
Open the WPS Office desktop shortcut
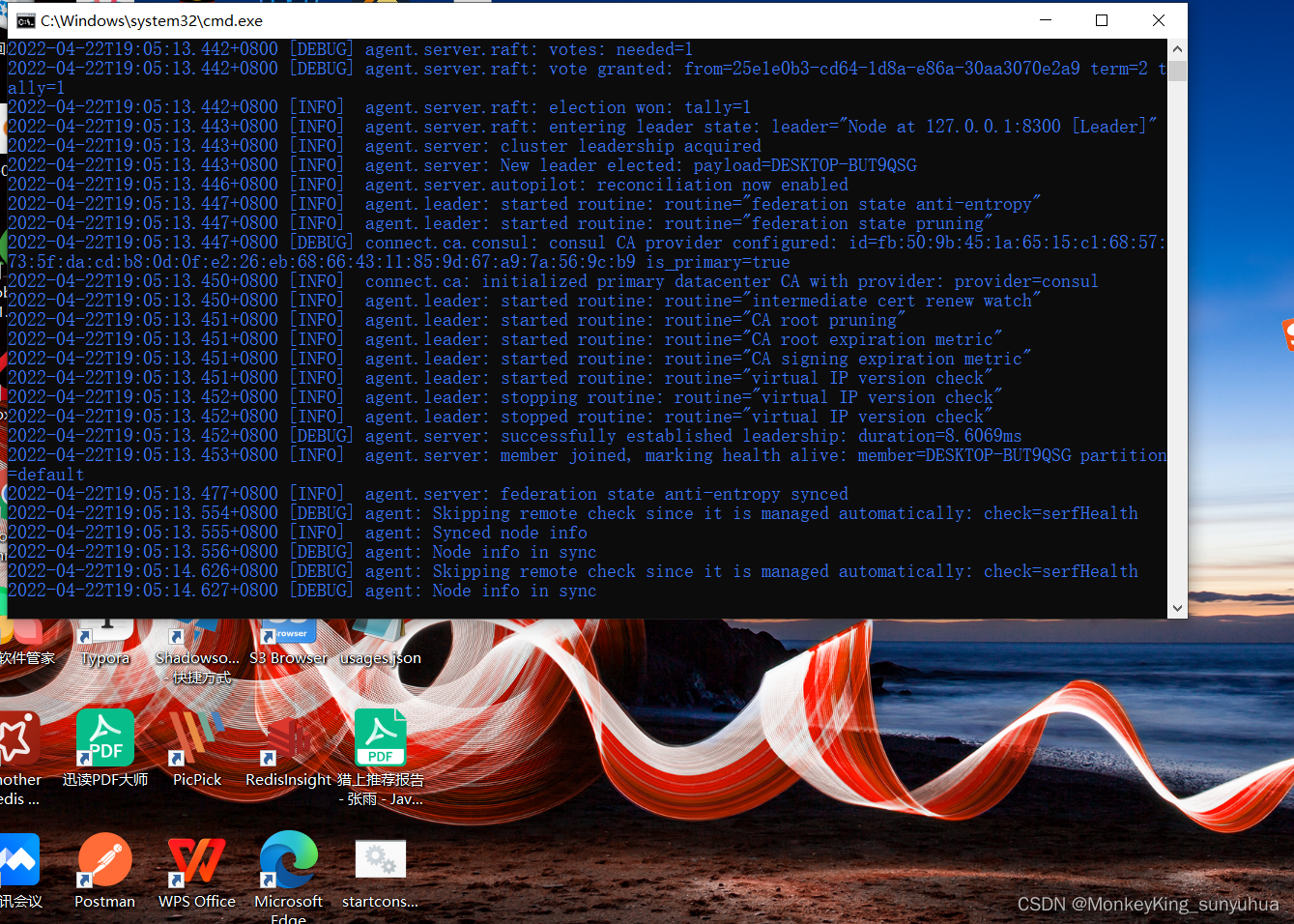click(x=197, y=860)
